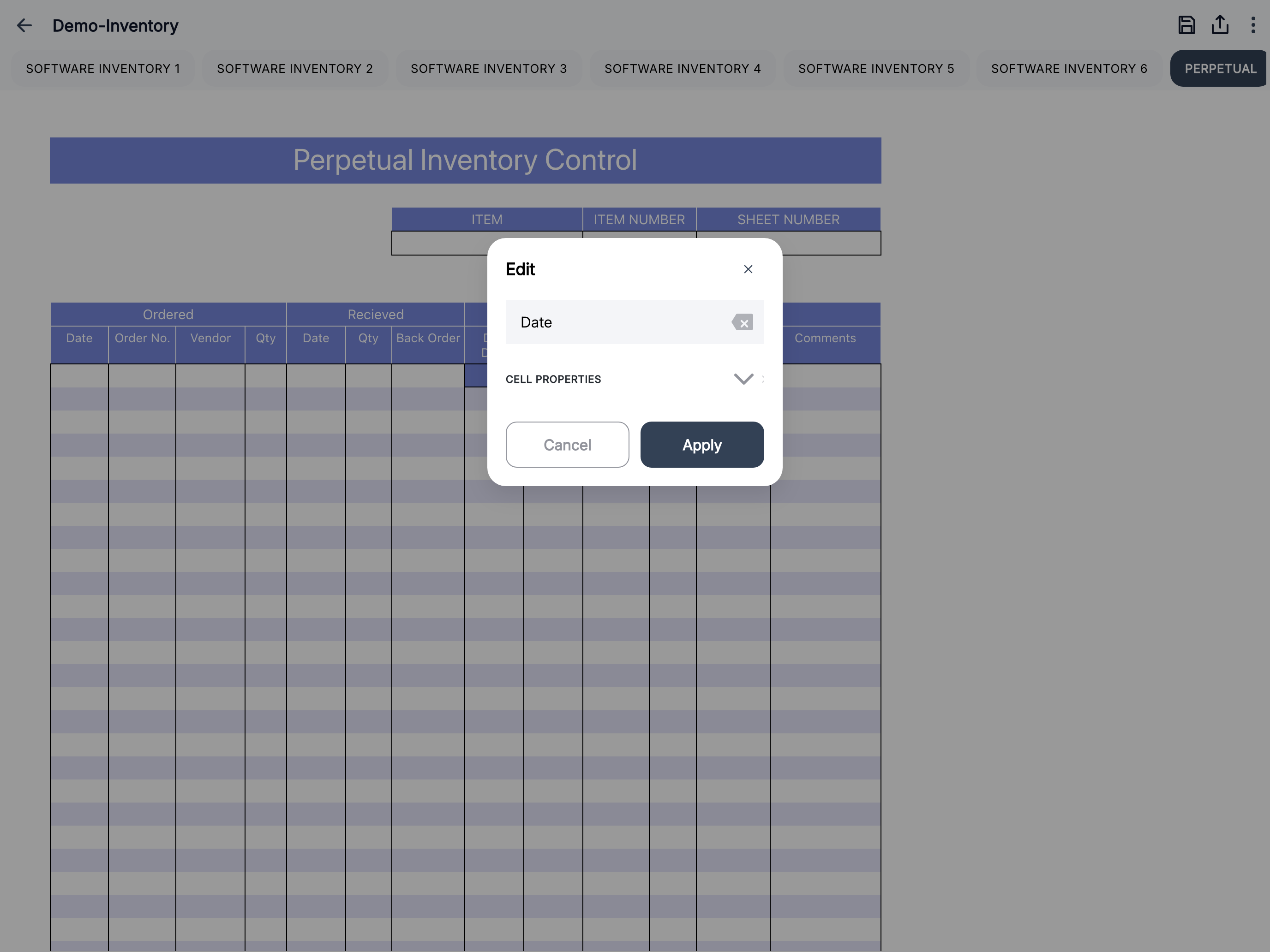1270x952 pixels.
Task: Select Date header under Recieved
Action: [x=317, y=345]
